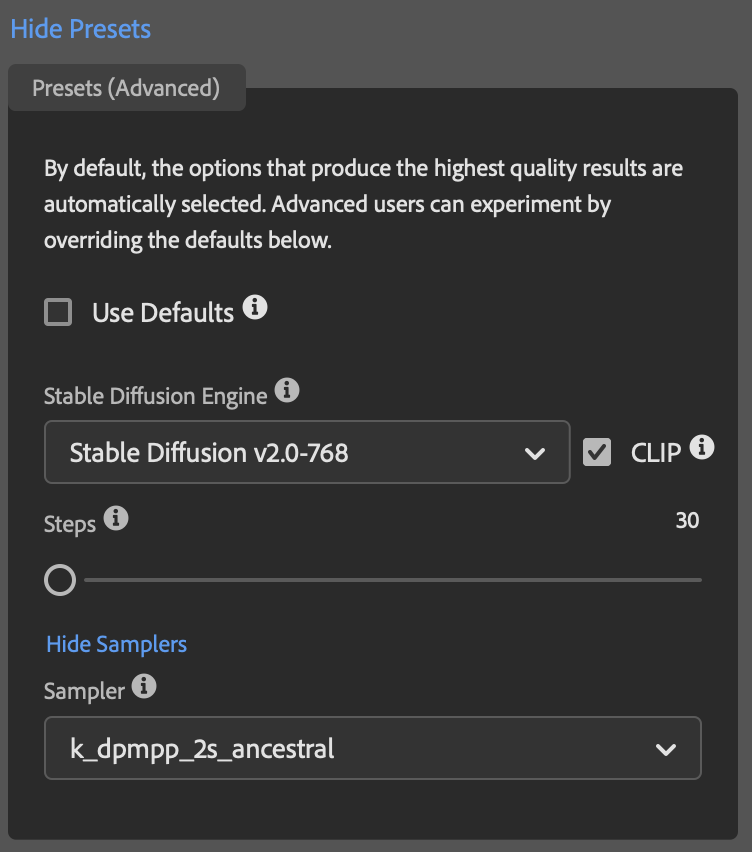
Task: Select the Presets (Advanced) tab
Action: (x=127, y=87)
